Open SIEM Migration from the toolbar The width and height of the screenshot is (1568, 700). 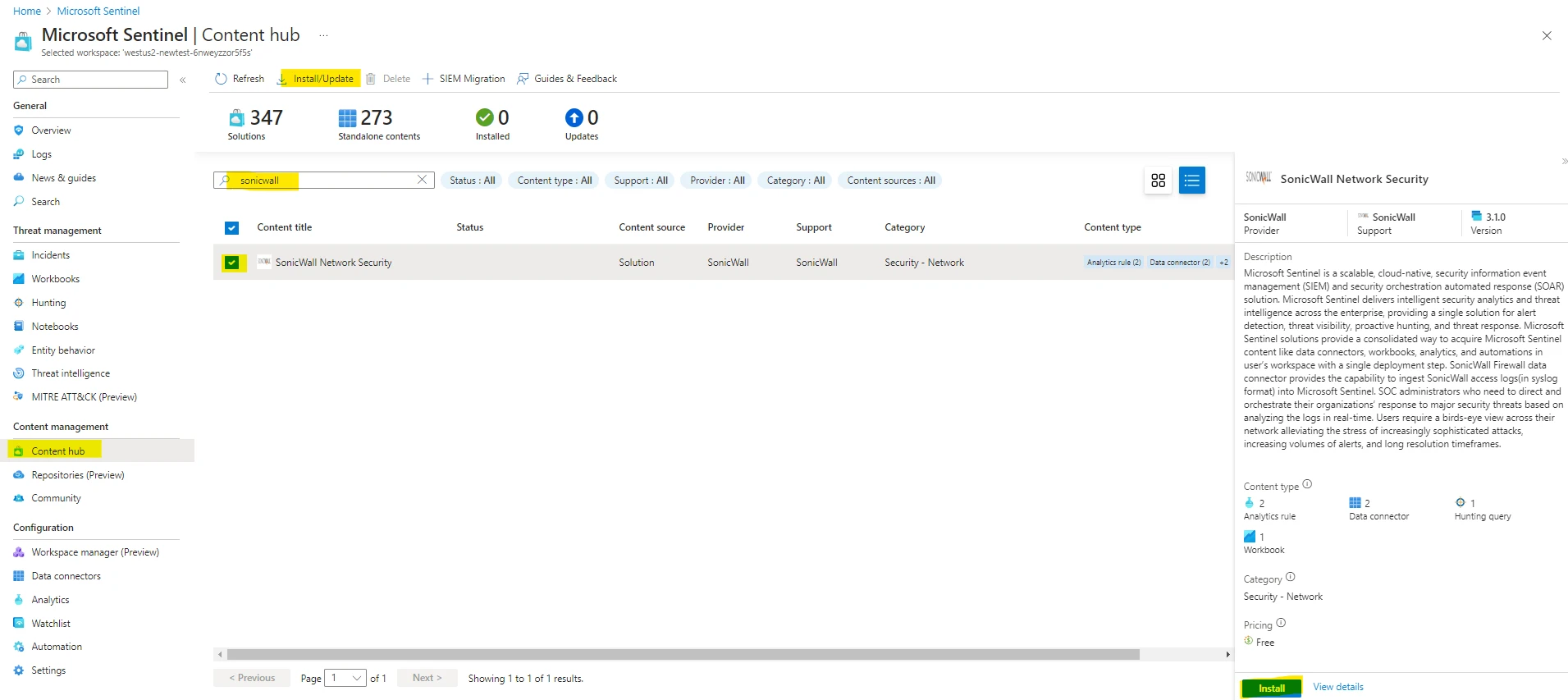click(x=464, y=79)
